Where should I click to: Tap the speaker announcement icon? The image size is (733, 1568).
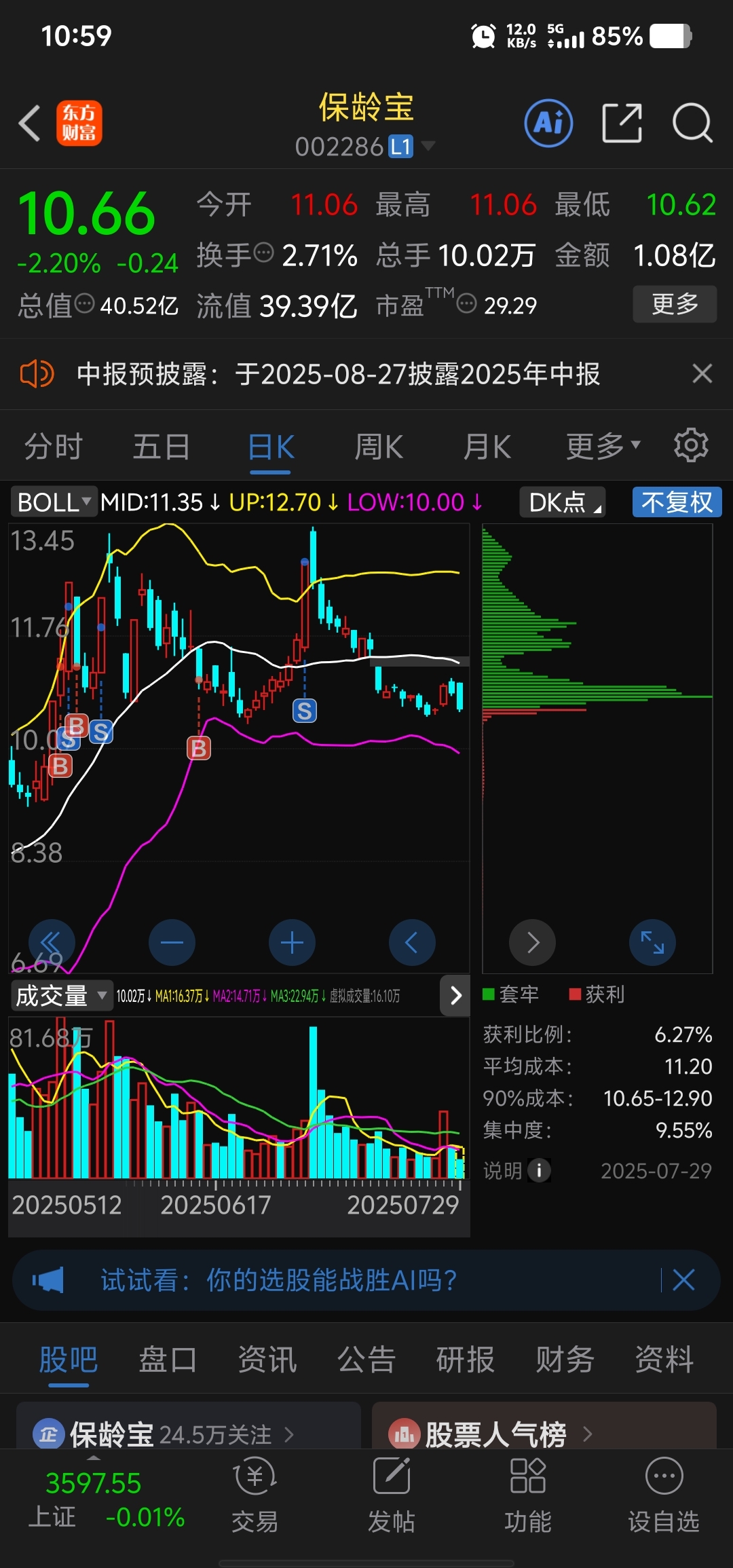click(x=37, y=374)
